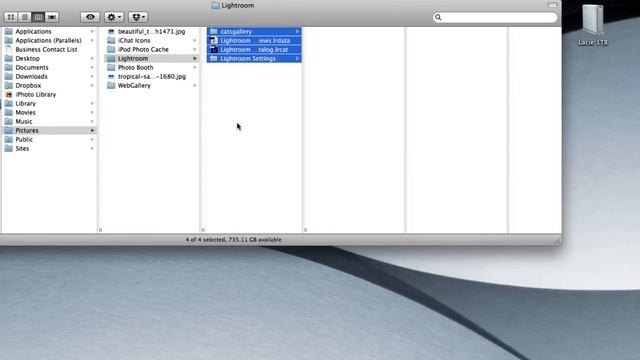The height and width of the screenshot is (360, 640).
Task: Select Applications (Parallels) folder
Action: point(49,40)
